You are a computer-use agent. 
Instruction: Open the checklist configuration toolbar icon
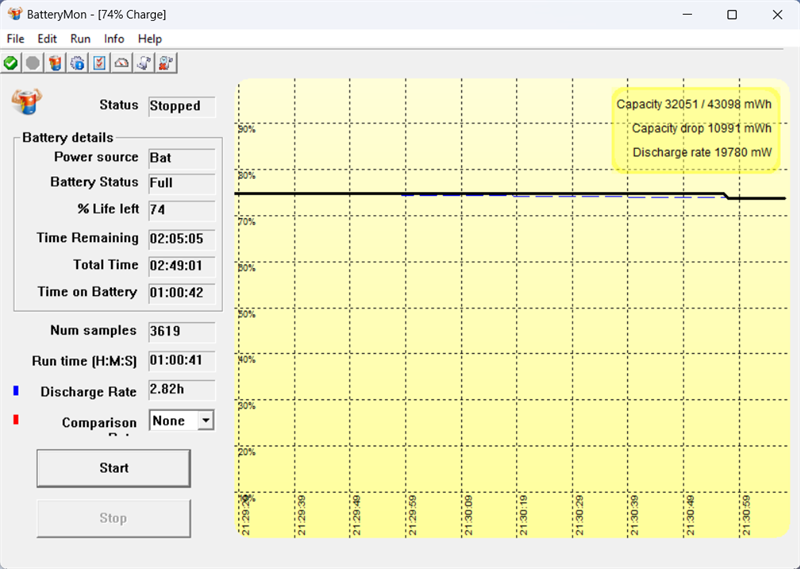[99, 63]
